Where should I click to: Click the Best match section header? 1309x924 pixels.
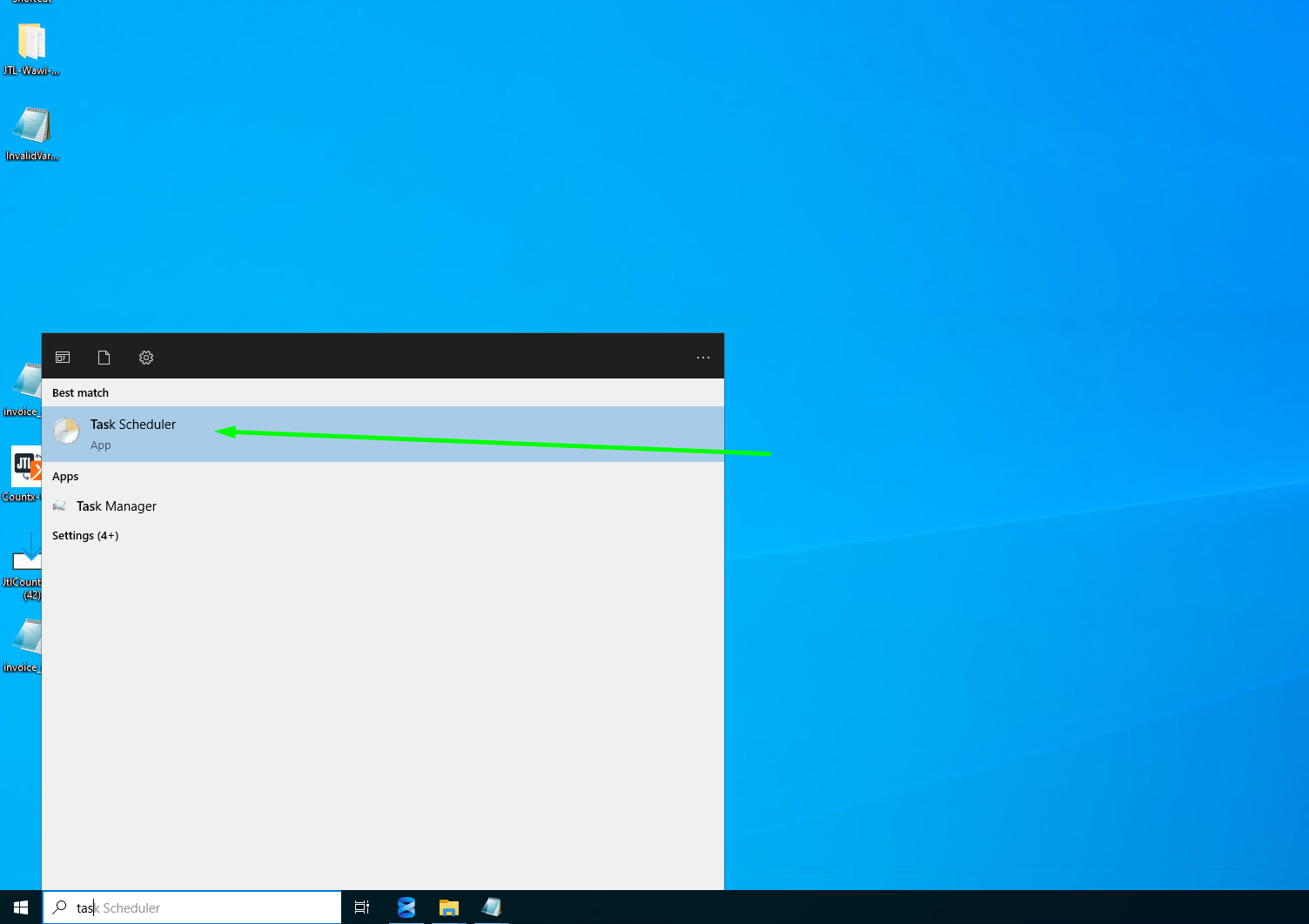(80, 393)
